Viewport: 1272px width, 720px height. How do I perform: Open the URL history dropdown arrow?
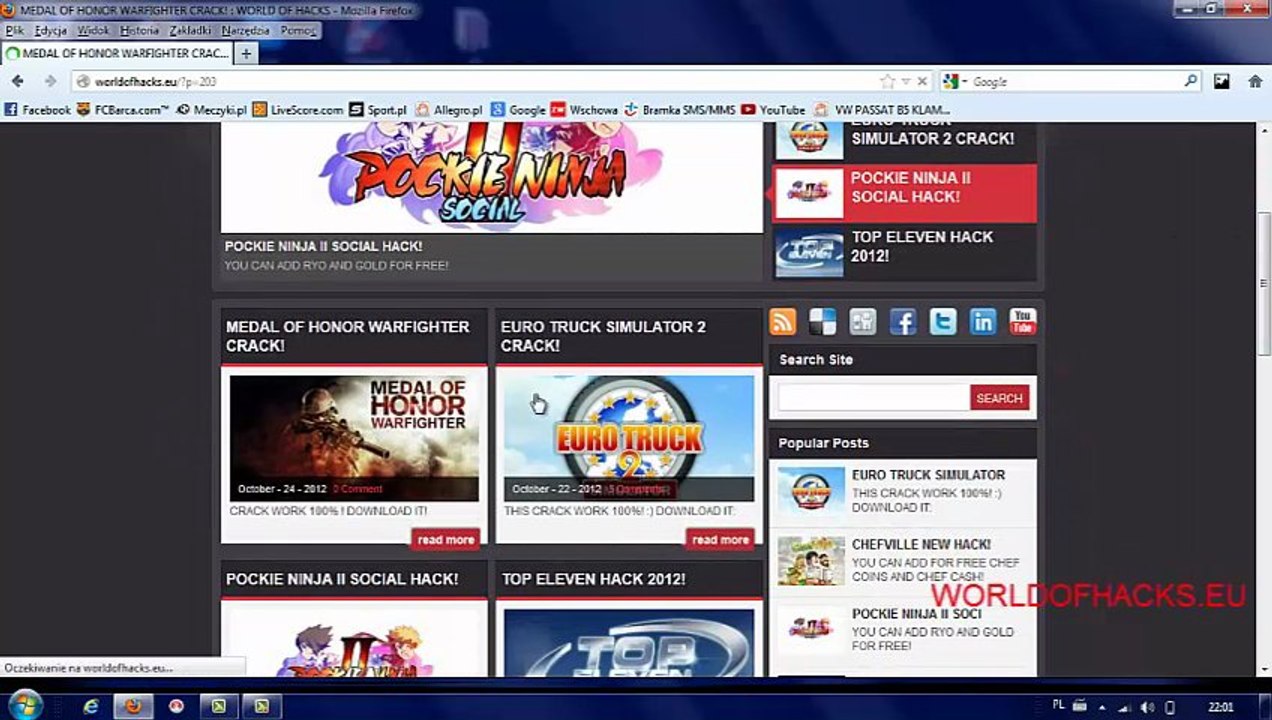[x=906, y=82]
